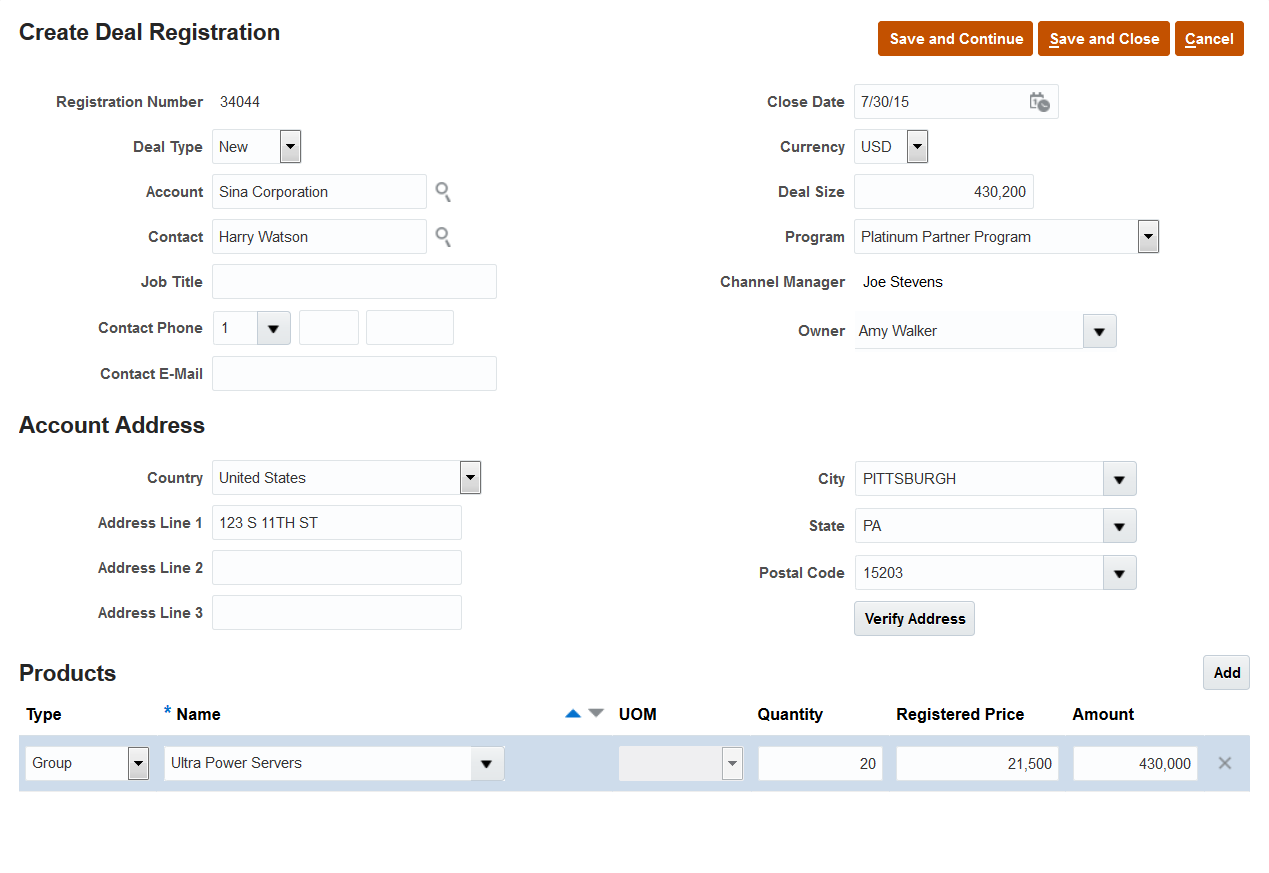This screenshot has width=1269, height=873.
Task: Open the Close Date calendar picker
Action: (x=1039, y=102)
